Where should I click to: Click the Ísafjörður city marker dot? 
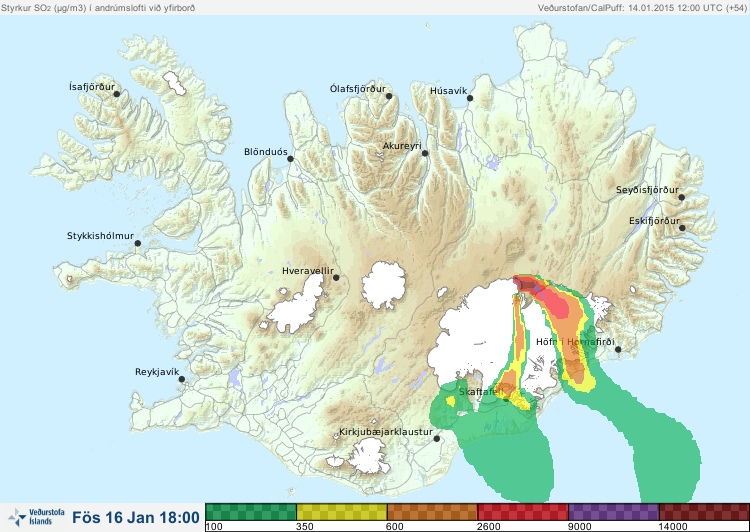pyautogui.click(x=116, y=94)
